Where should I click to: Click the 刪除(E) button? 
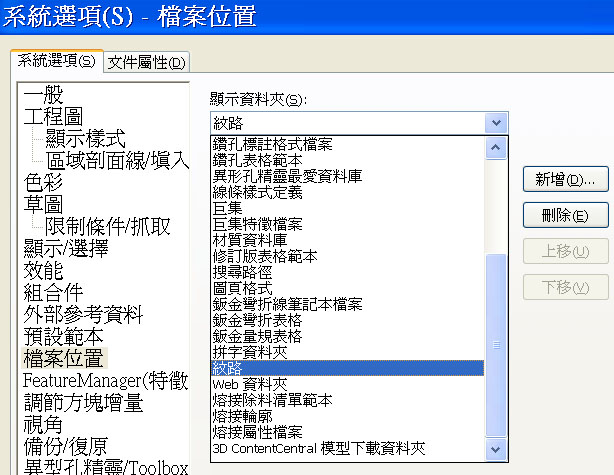565,215
